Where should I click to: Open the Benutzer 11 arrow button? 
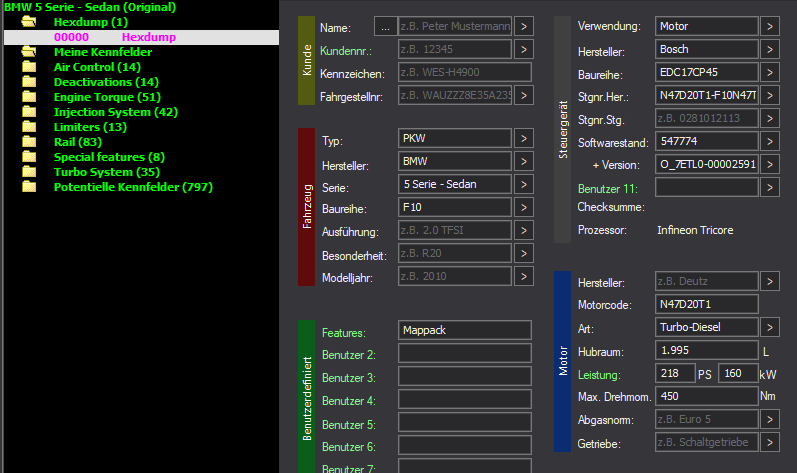click(x=770, y=187)
